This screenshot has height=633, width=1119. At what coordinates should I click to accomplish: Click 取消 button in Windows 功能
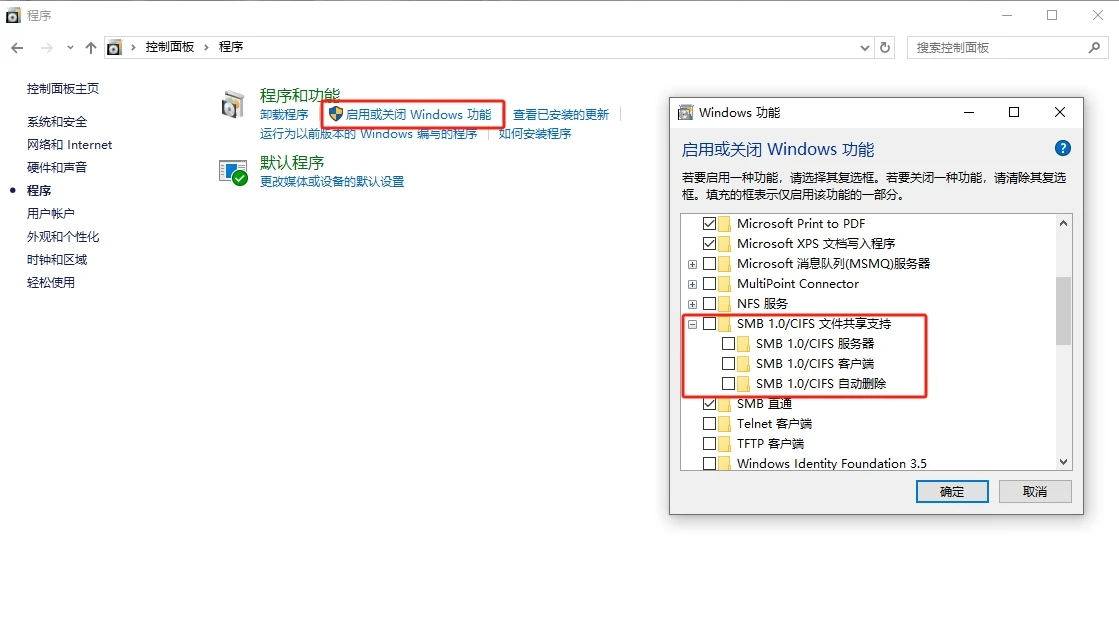coord(1035,492)
